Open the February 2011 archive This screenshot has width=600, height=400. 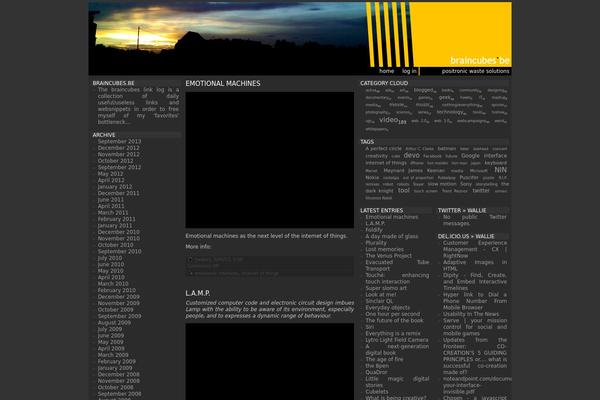(117, 219)
